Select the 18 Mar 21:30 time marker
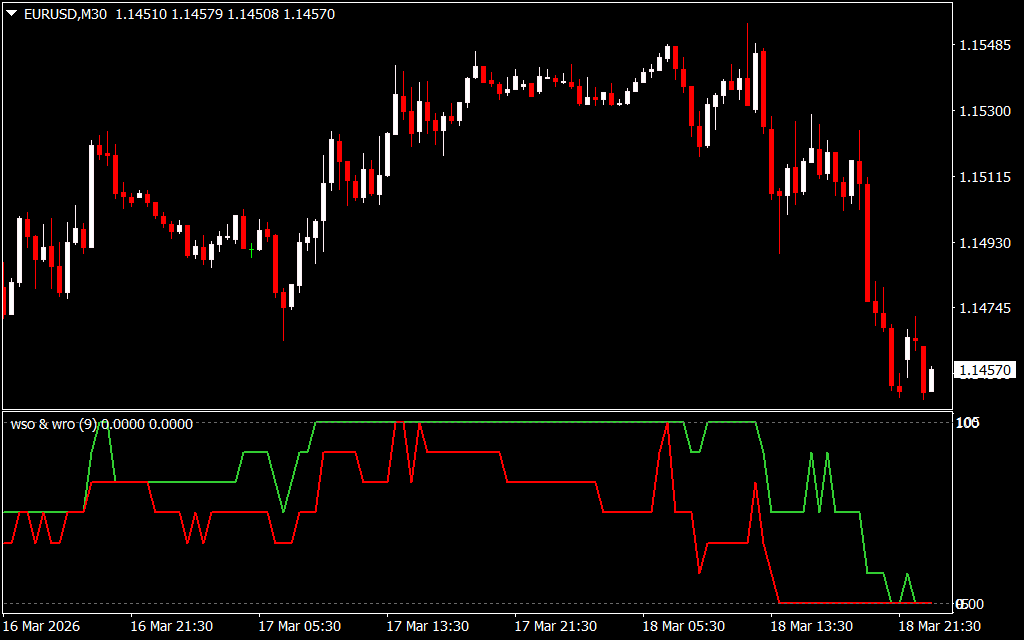Image resolution: width=1024 pixels, height=640 pixels. click(940, 626)
